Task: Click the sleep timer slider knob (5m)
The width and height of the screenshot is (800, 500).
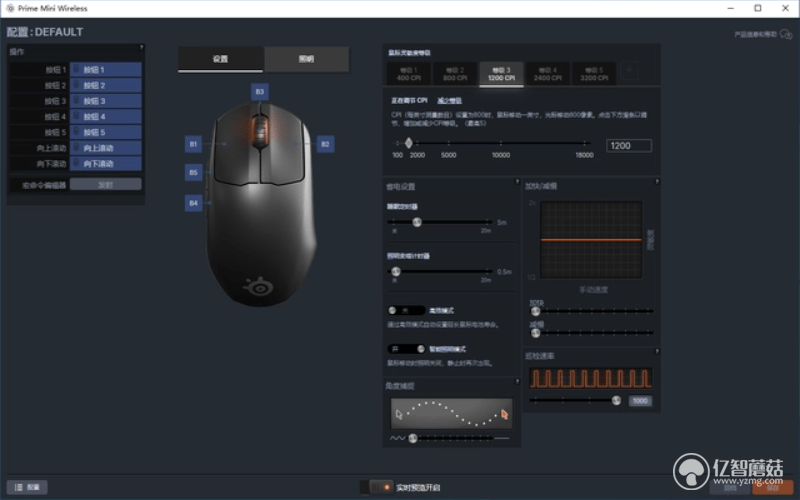Action: (417, 222)
